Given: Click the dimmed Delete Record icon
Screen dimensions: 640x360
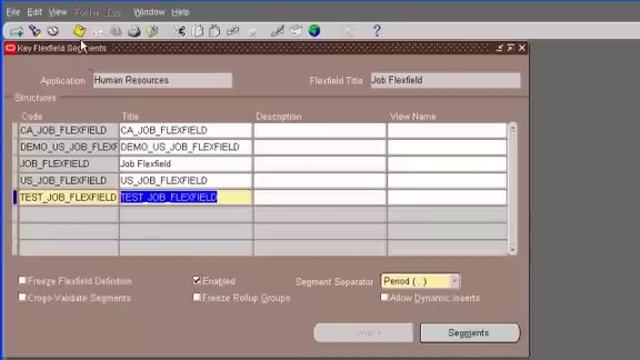Looking at the screenshot, I should click(252, 32).
